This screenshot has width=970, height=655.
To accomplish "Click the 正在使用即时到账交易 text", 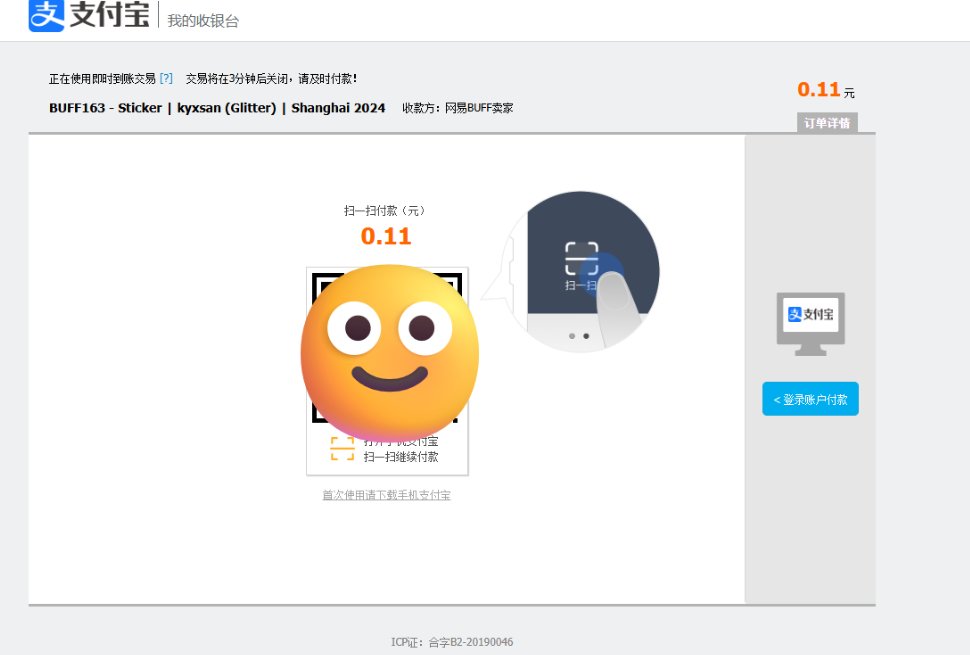I will click(x=102, y=79).
